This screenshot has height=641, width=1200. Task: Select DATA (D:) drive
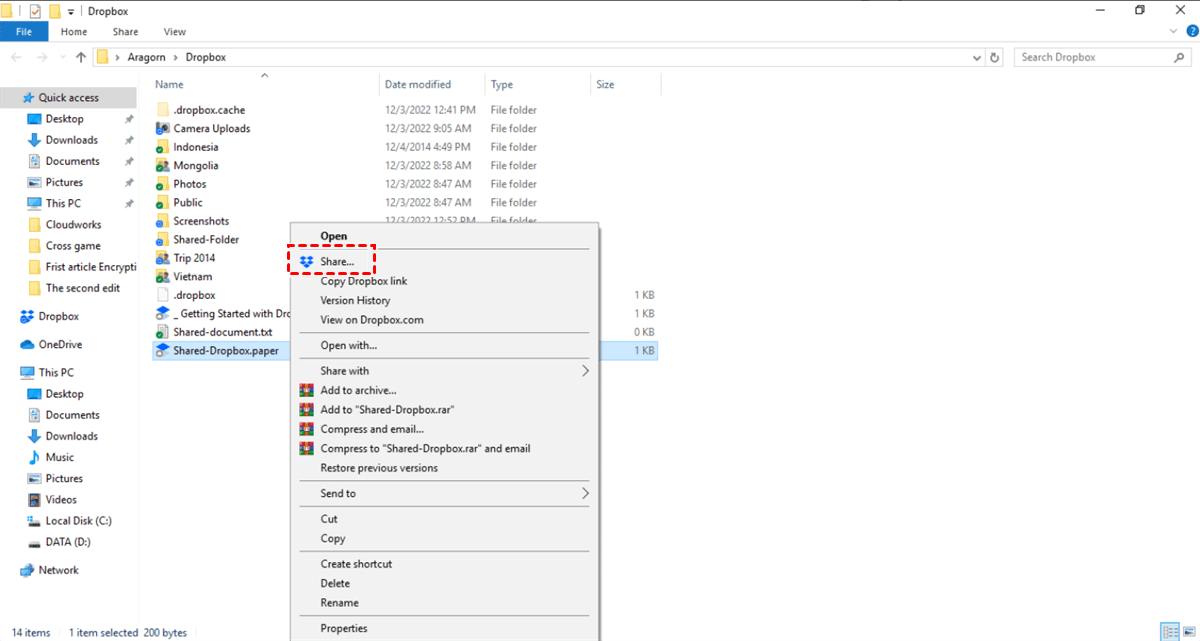click(x=67, y=541)
